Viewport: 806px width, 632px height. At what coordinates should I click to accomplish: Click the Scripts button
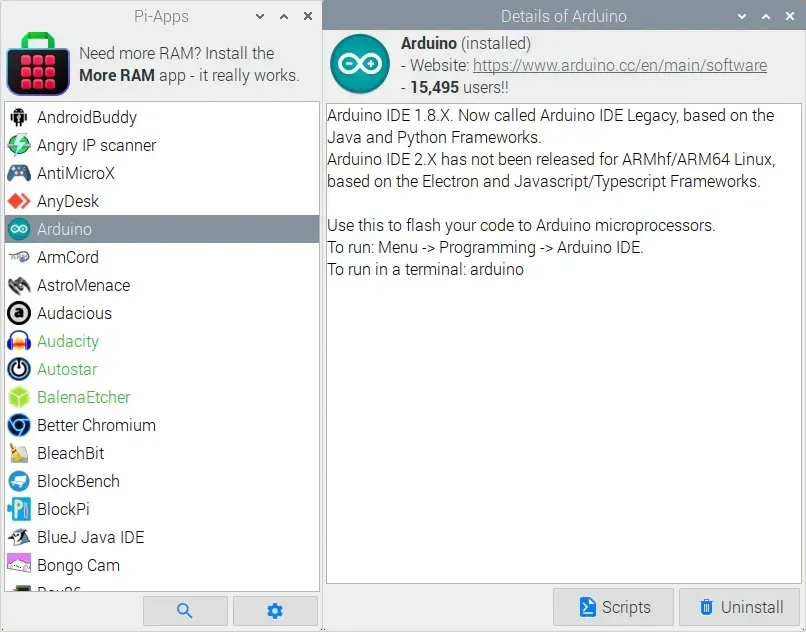(x=614, y=607)
